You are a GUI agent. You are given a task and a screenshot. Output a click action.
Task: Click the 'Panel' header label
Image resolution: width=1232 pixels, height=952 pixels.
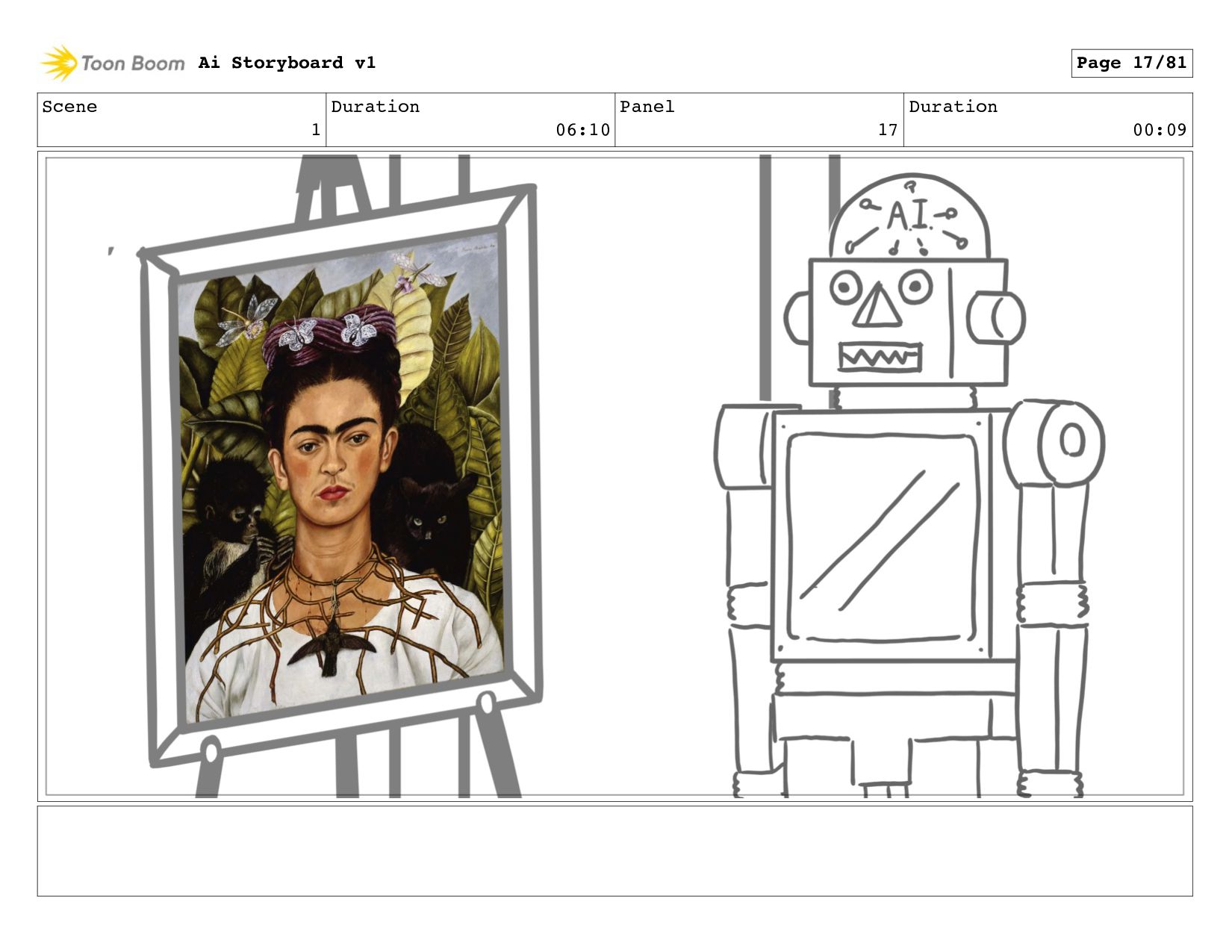tap(647, 107)
